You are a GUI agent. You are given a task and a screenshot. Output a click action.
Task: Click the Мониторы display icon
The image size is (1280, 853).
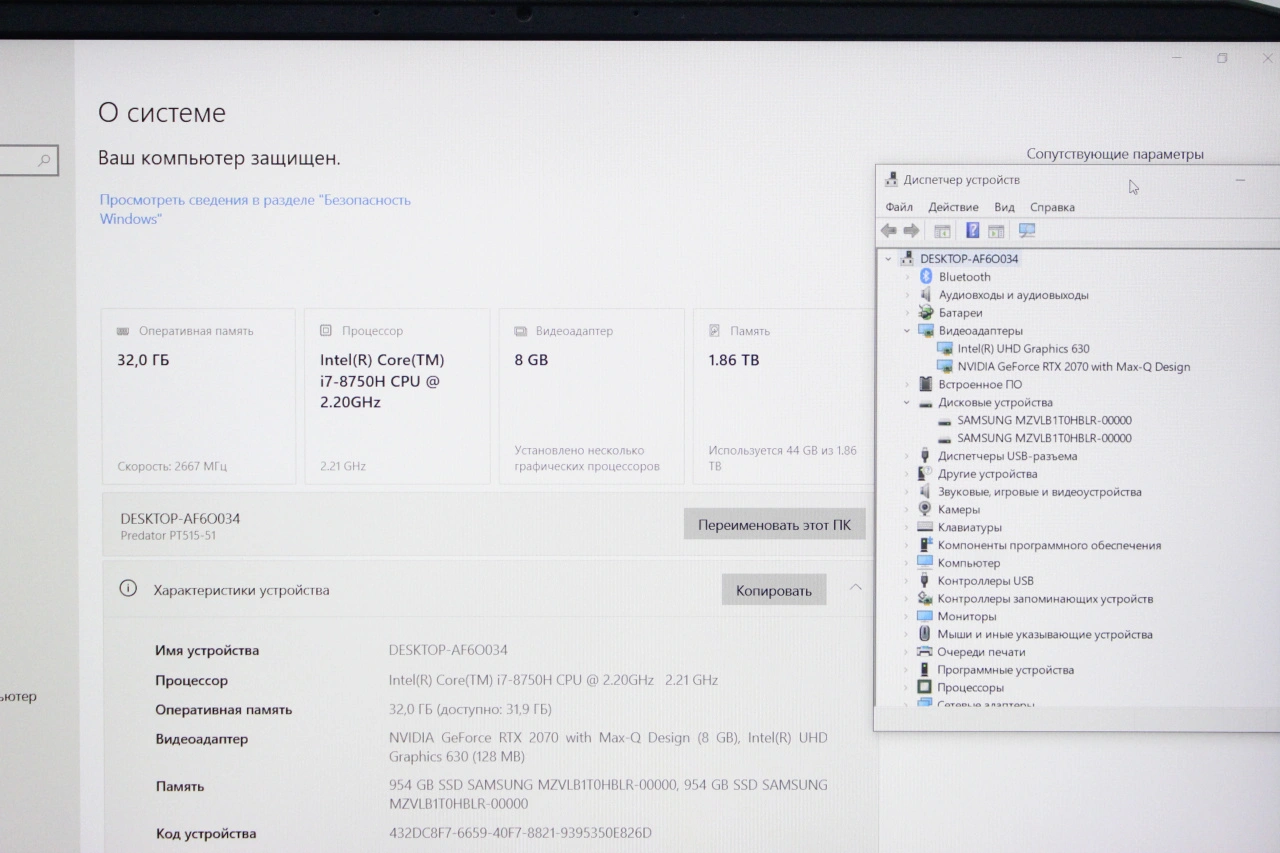(x=925, y=616)
